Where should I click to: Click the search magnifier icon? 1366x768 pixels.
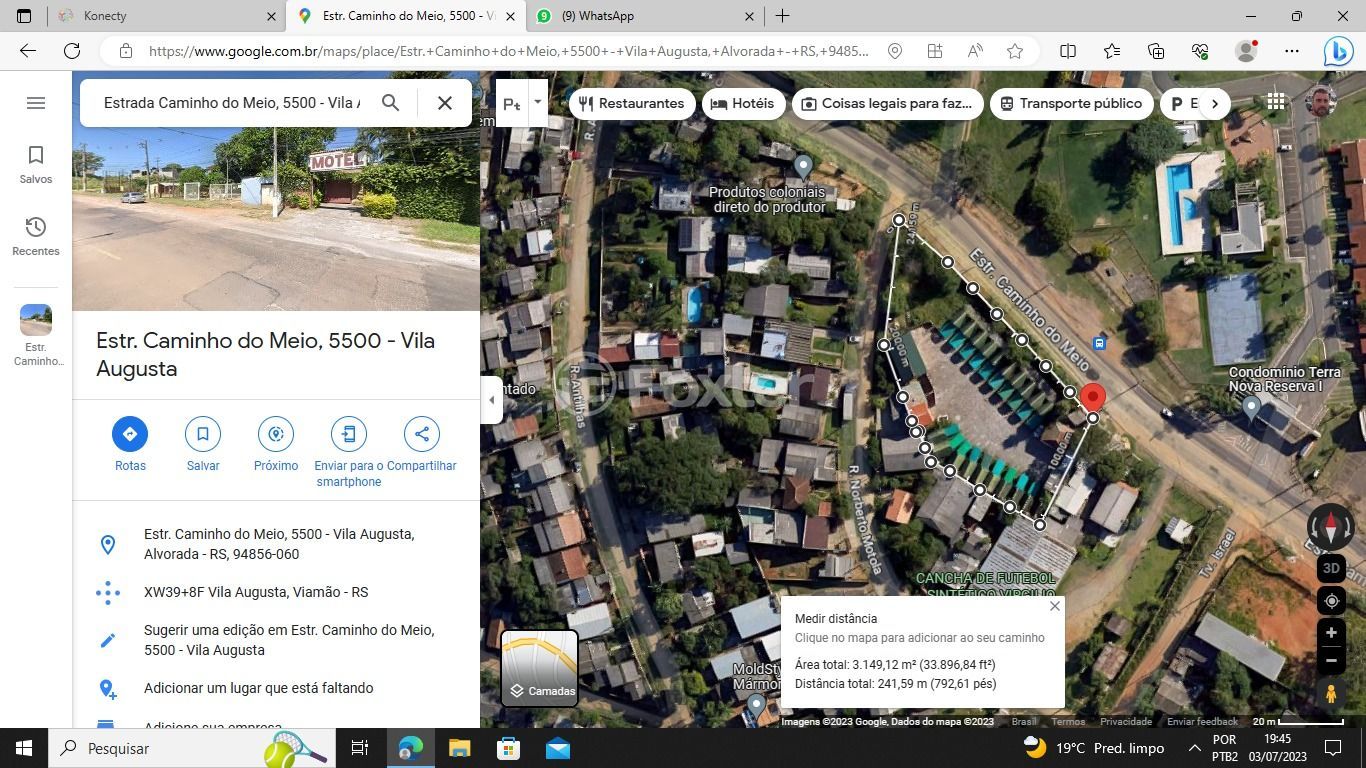(x=391, y=103)
